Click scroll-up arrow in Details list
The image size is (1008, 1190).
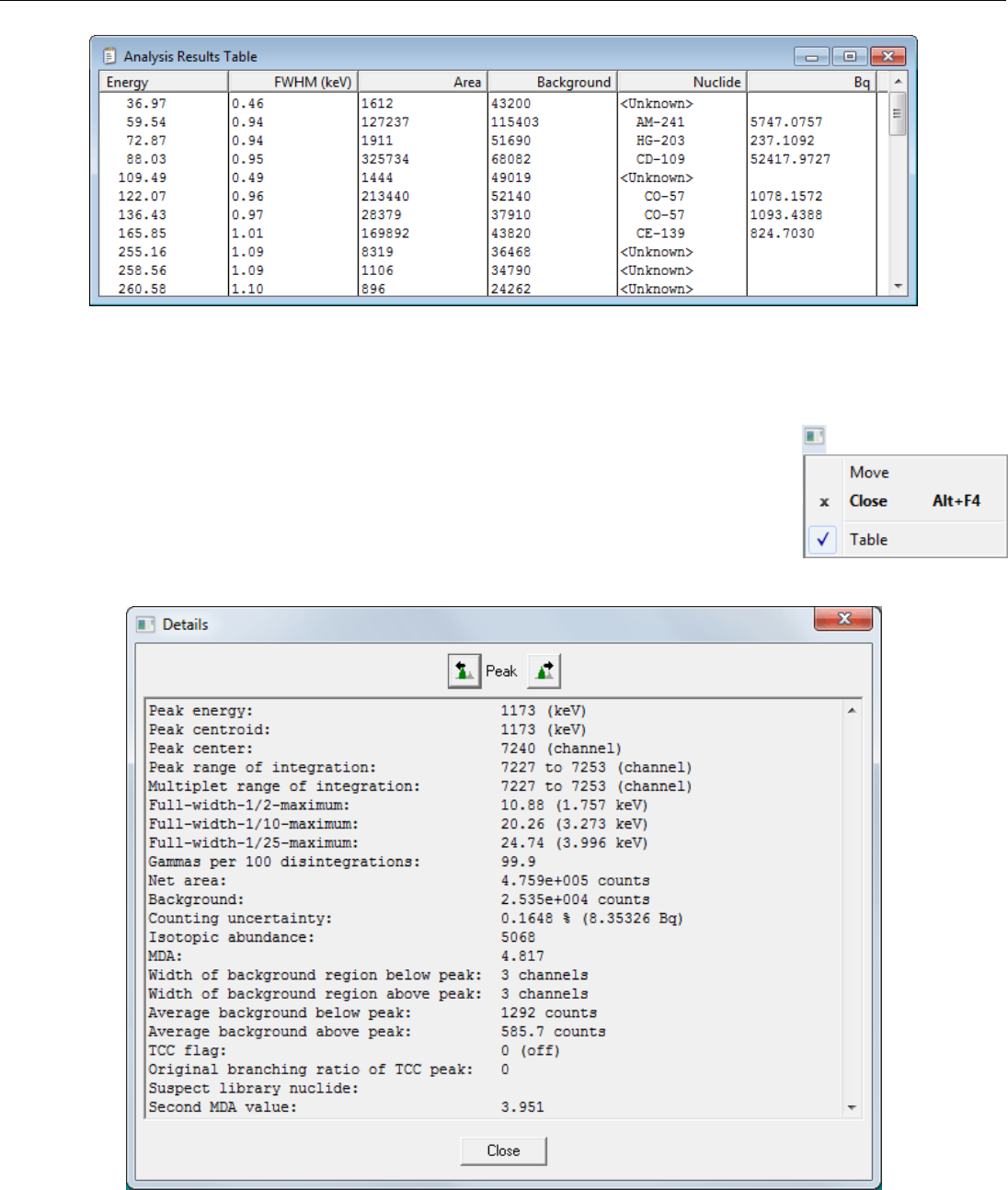(x=853, y=710)
